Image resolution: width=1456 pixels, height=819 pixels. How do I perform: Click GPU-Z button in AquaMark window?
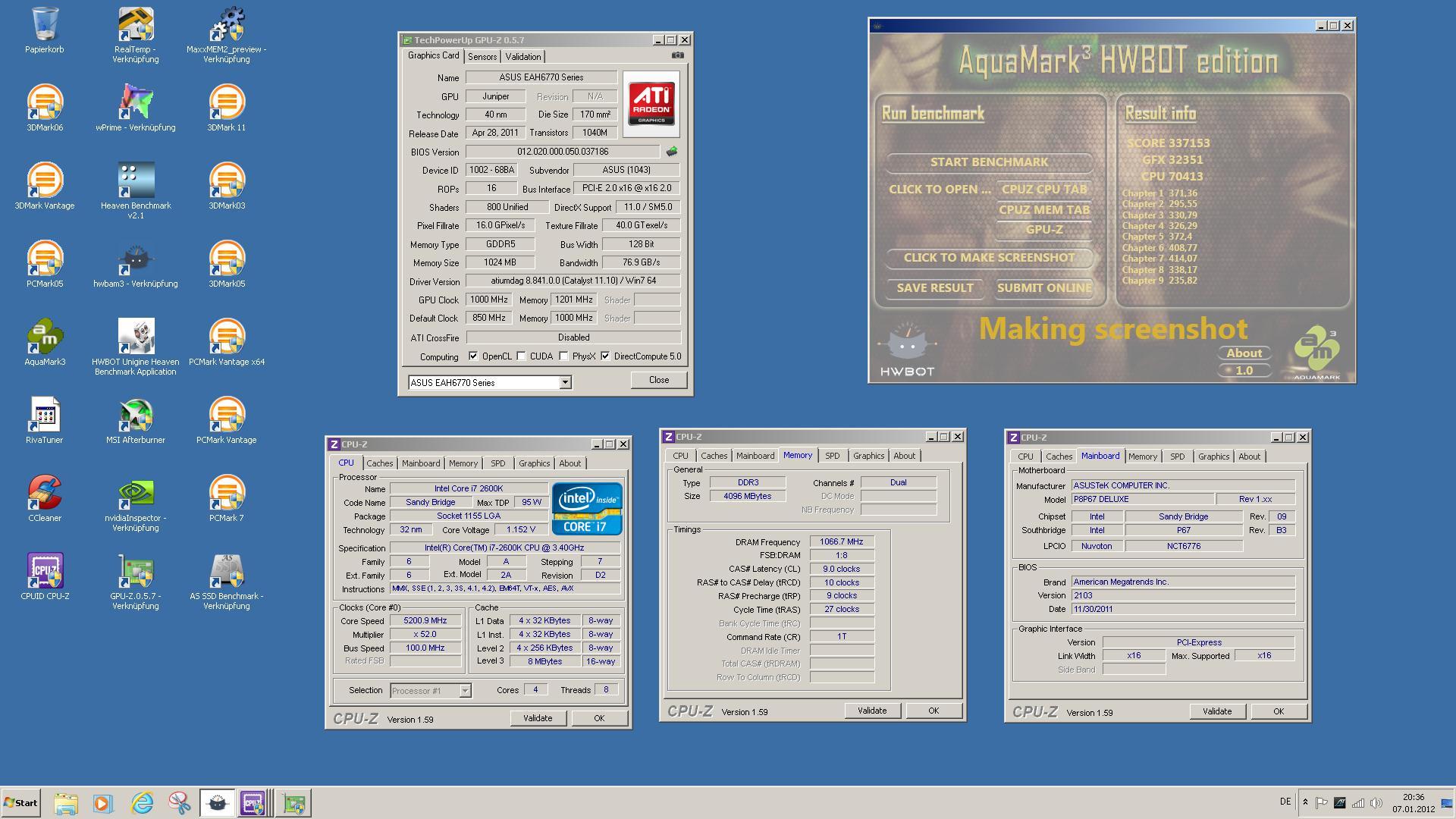(x=1044, y=230)
